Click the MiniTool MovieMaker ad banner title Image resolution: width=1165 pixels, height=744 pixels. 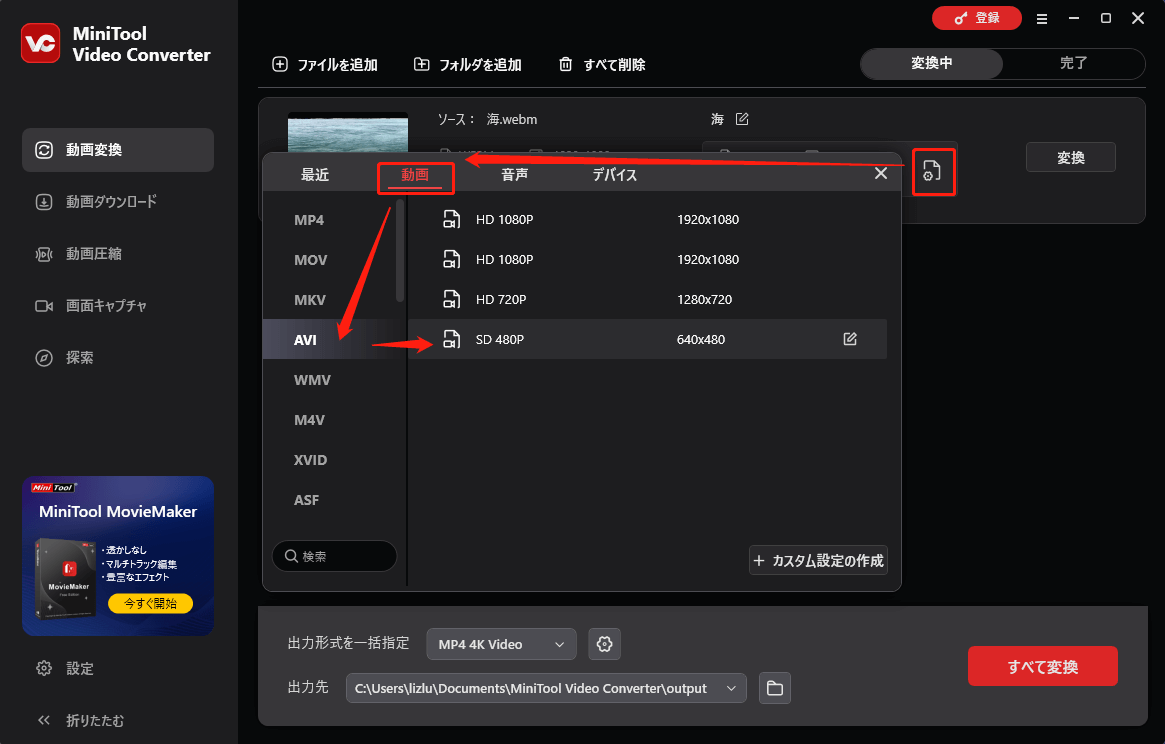click(118, 511)
